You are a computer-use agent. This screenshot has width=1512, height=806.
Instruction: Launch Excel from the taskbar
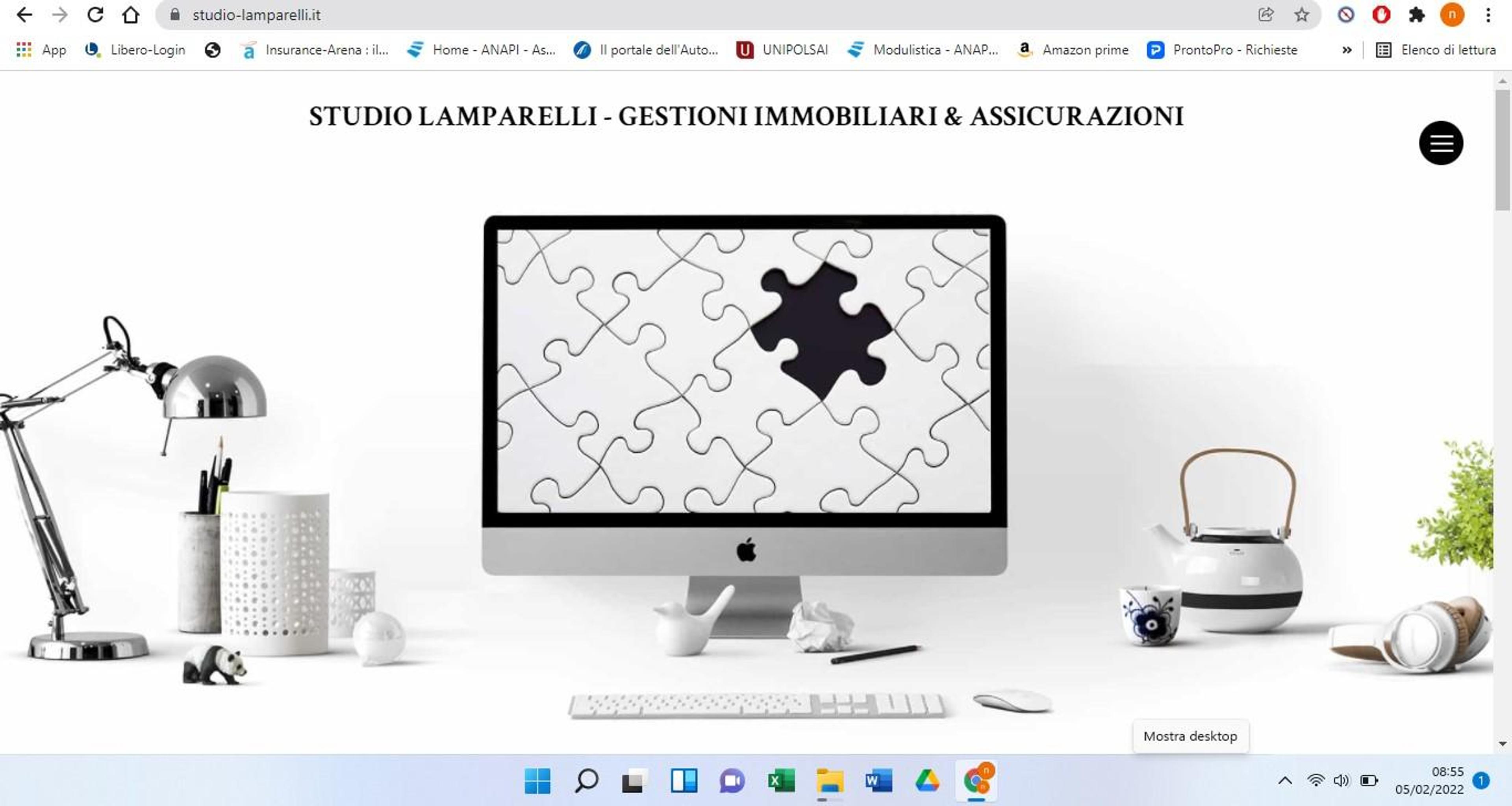coord(781,781)
